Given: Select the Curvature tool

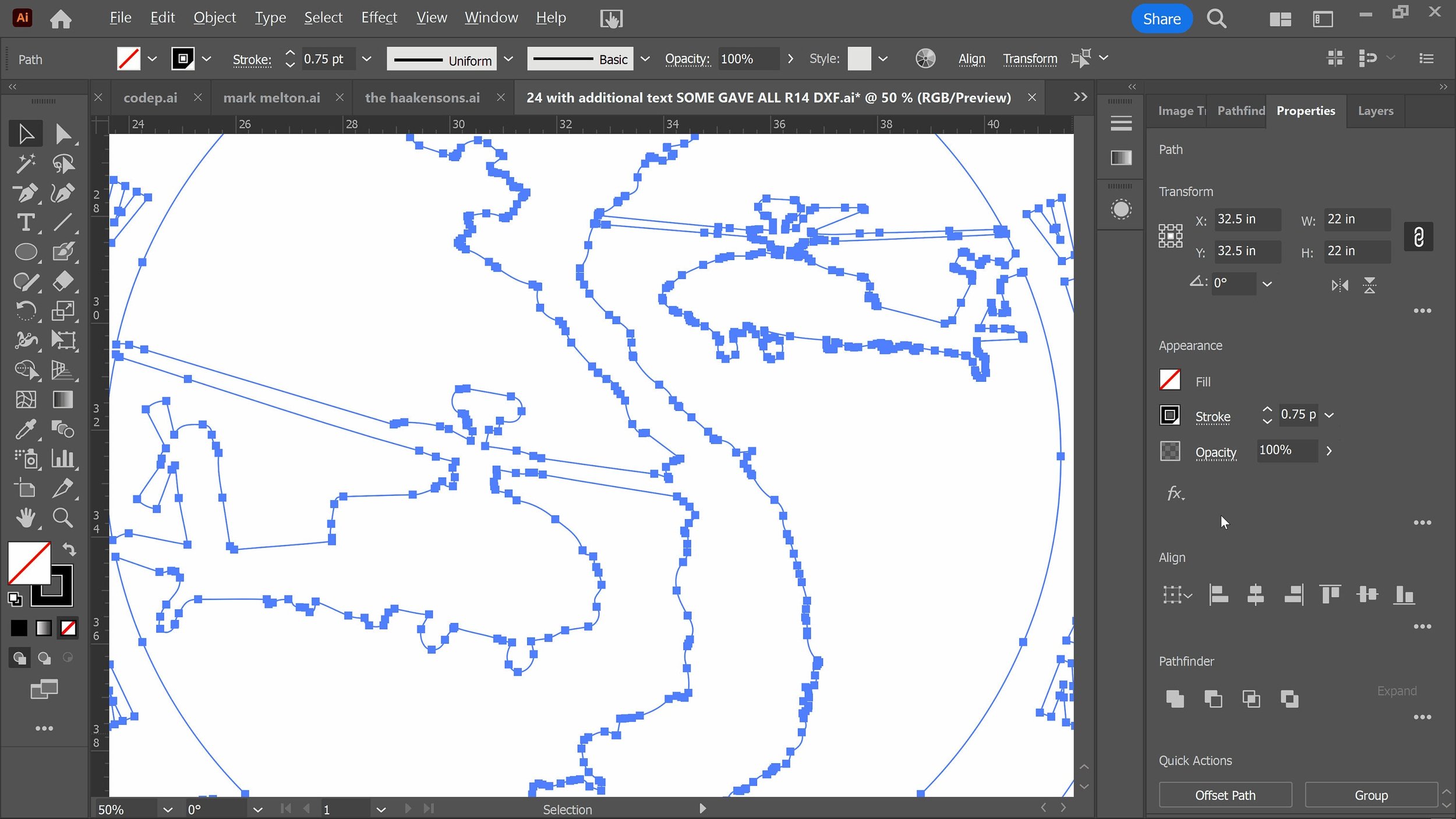Looking at the screenshot, I should click(63, 193).
